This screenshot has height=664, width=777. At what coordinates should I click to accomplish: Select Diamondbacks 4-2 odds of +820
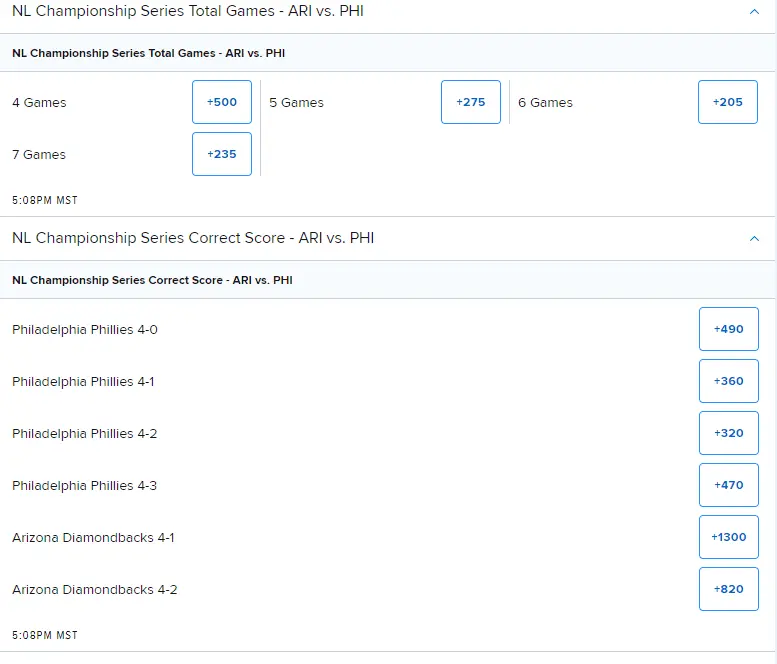point(728,589)
